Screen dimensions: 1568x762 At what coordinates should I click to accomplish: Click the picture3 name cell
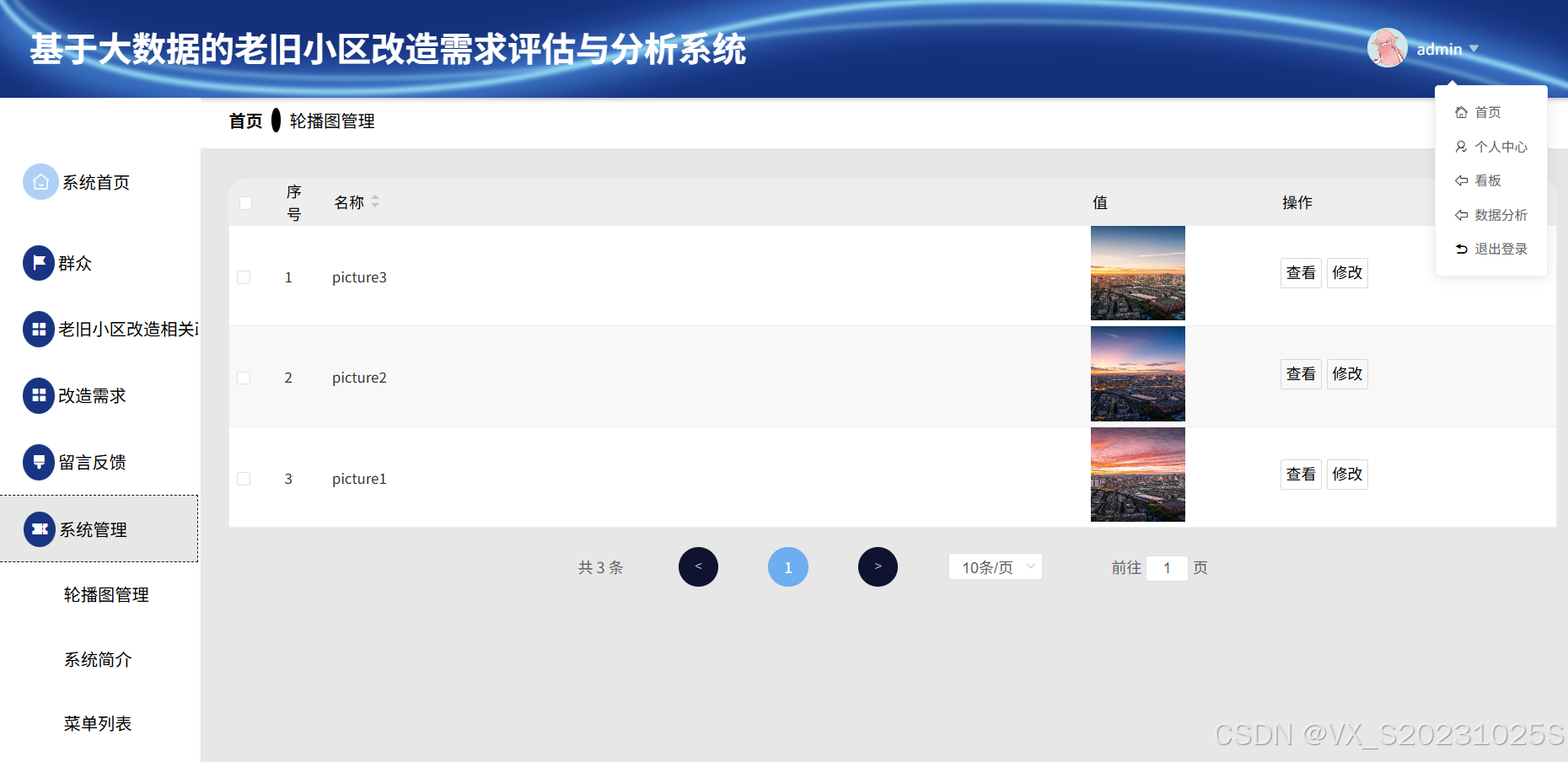[359, 277]
